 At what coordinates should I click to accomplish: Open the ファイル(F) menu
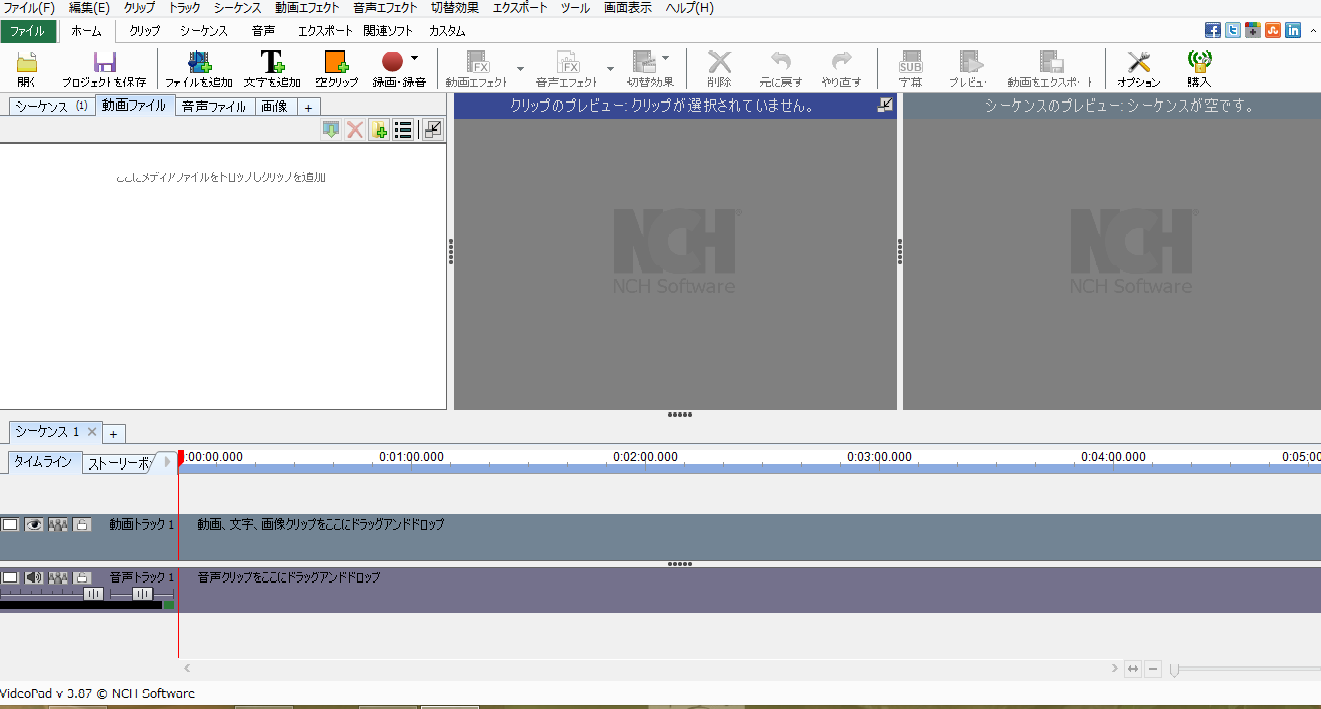[x=27, y=8]
